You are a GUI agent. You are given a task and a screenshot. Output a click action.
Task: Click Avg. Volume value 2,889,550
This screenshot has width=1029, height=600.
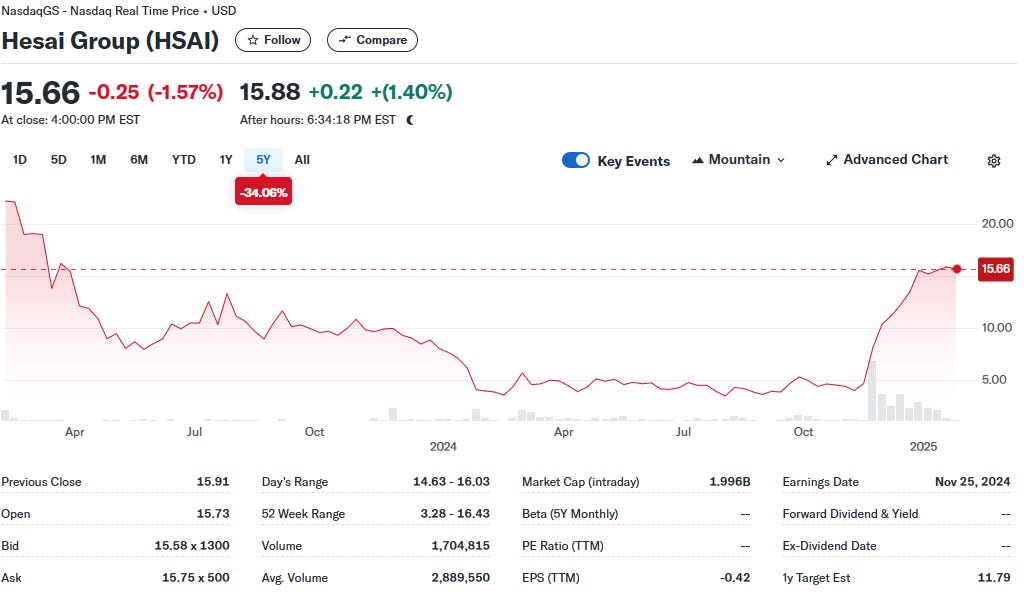pos(461,578)
